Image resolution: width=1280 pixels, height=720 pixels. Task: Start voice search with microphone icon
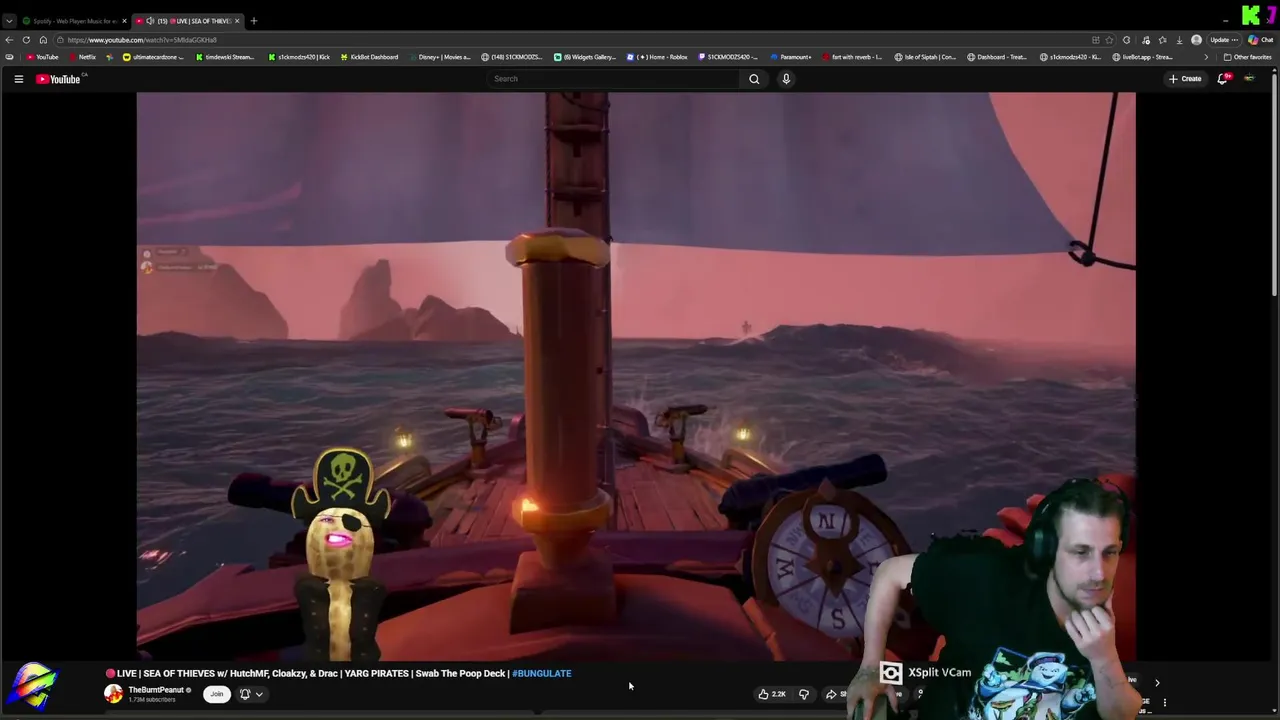[x=786, y=79]
